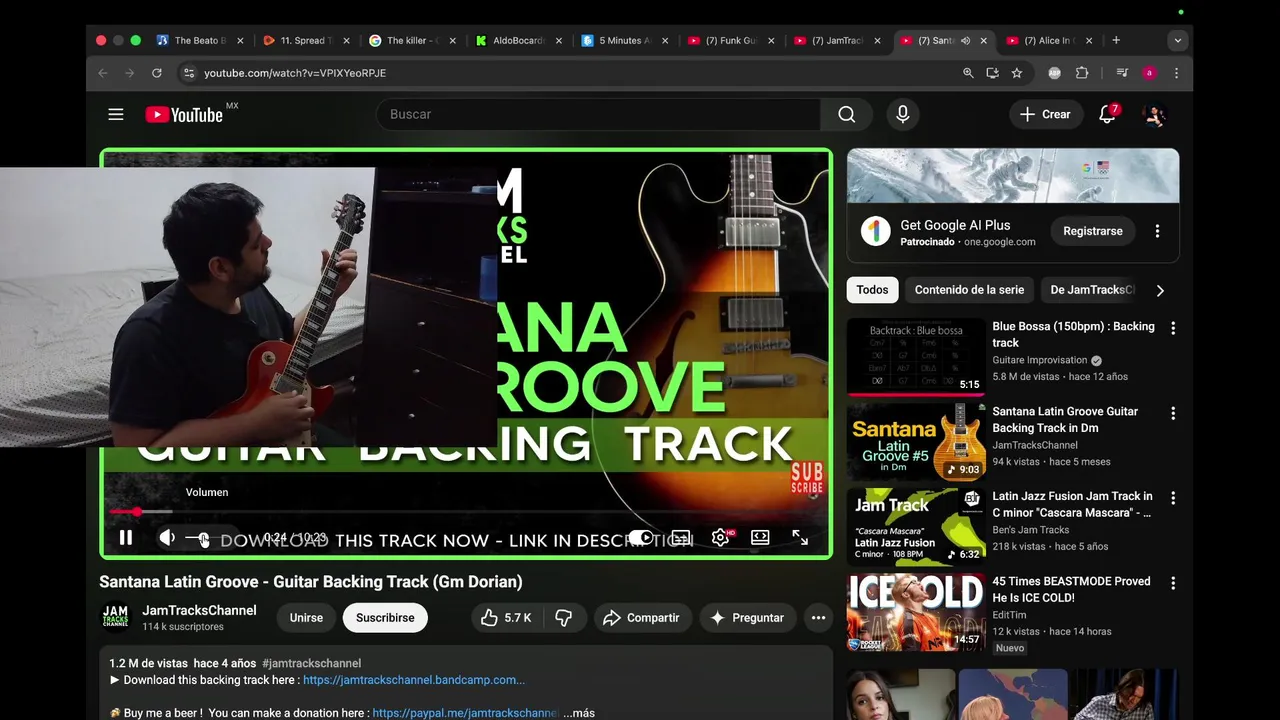Select the De JamTracksChannel chip
Screen dimensions: 1280x720
pos(1092,290)
